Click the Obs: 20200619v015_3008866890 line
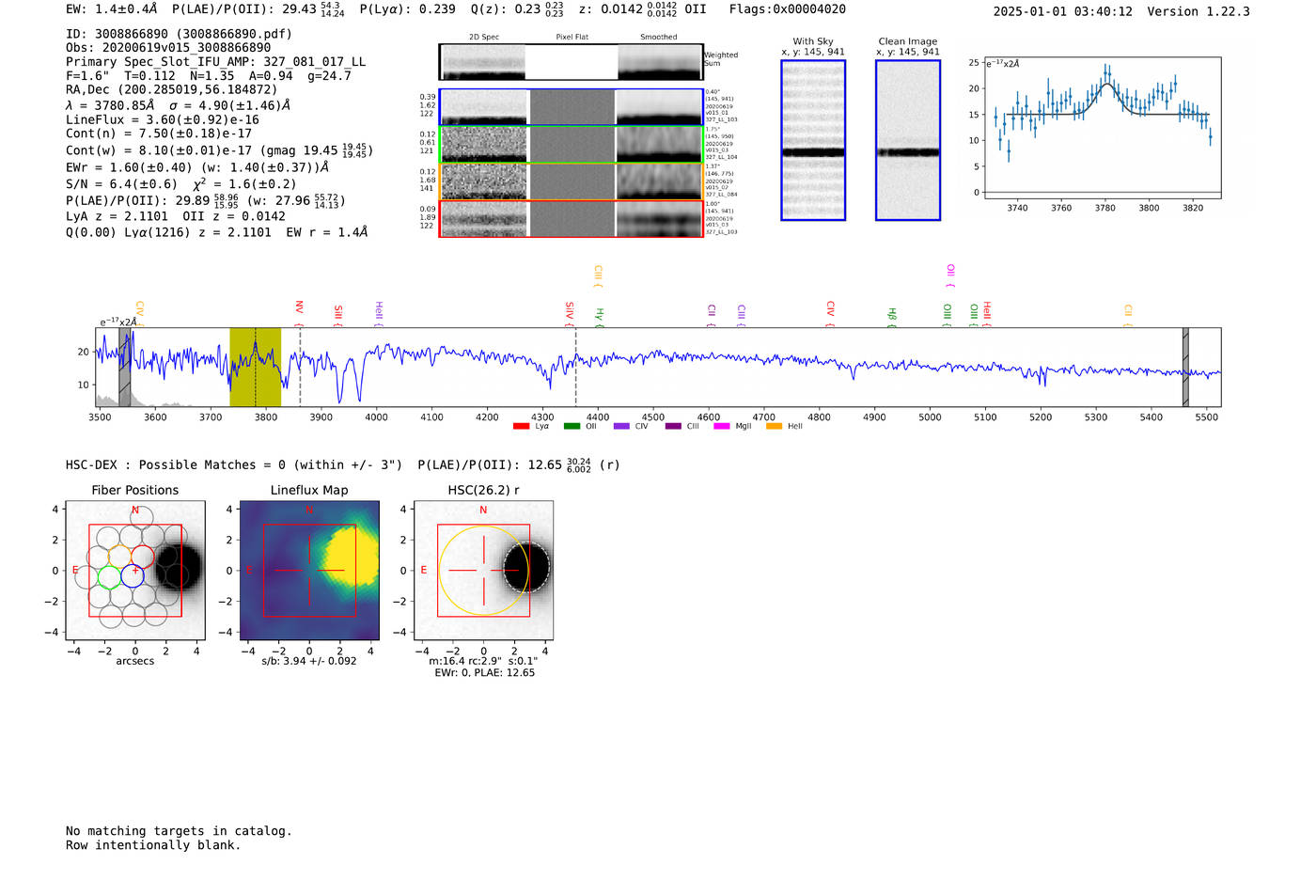 coord(168,47)
